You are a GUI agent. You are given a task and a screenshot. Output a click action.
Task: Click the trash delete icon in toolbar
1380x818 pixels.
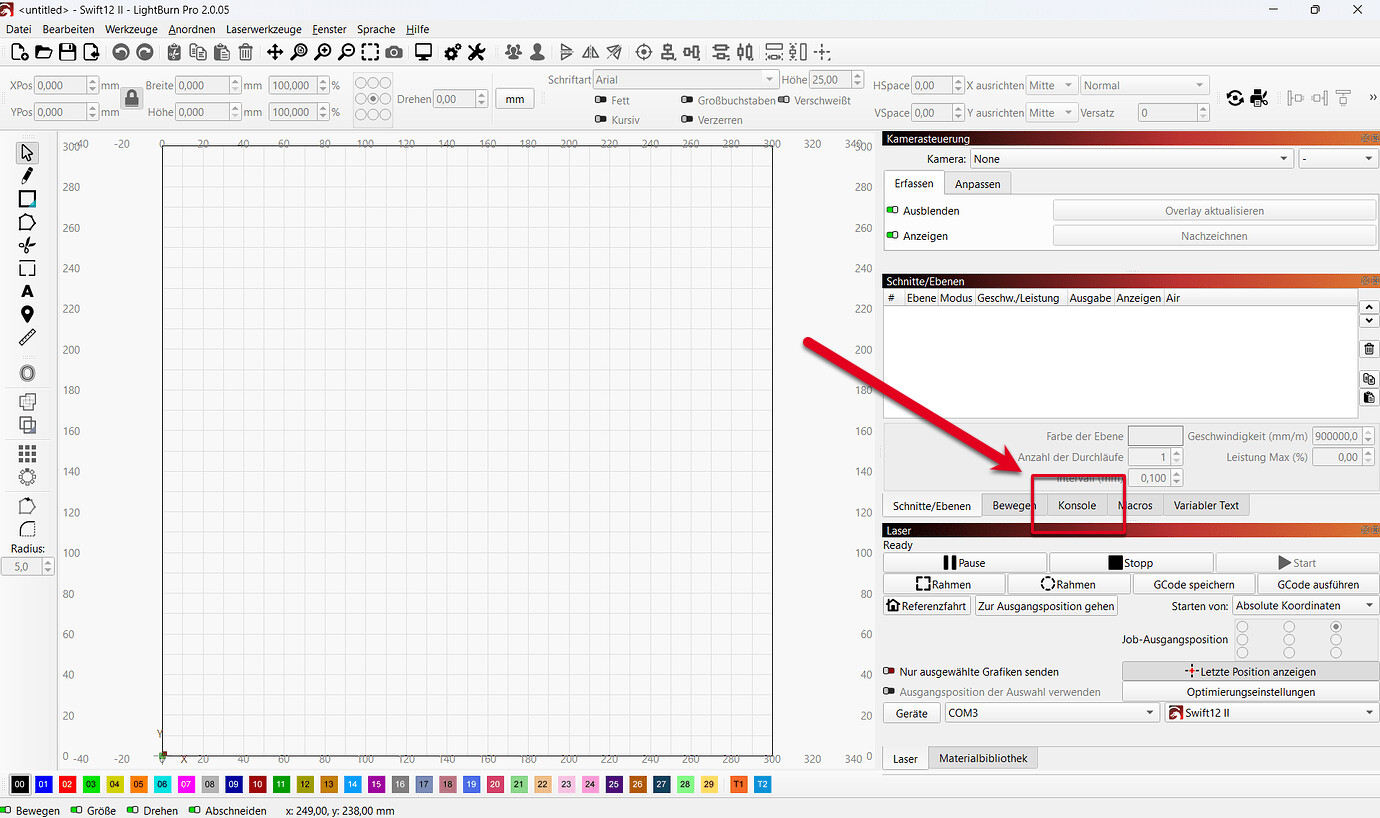pyautogui.click(x=245, y=52)
